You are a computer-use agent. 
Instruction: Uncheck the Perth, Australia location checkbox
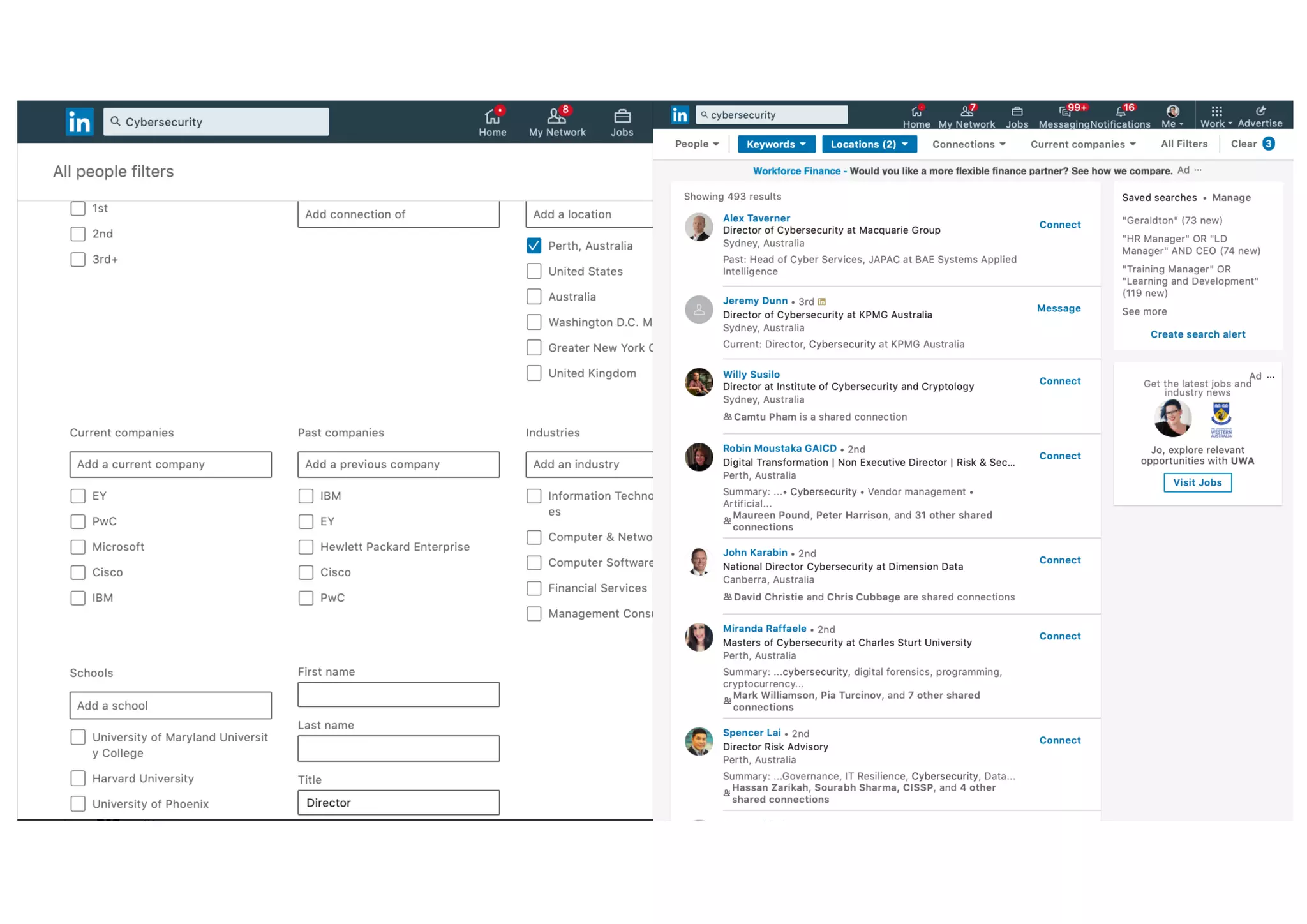[534, 246]
